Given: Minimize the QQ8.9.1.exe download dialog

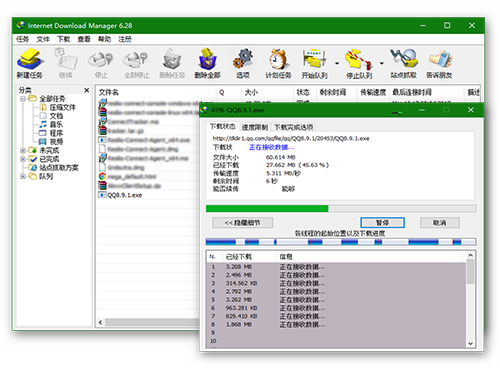Looking at the screenshot, I should coord(422,110).
